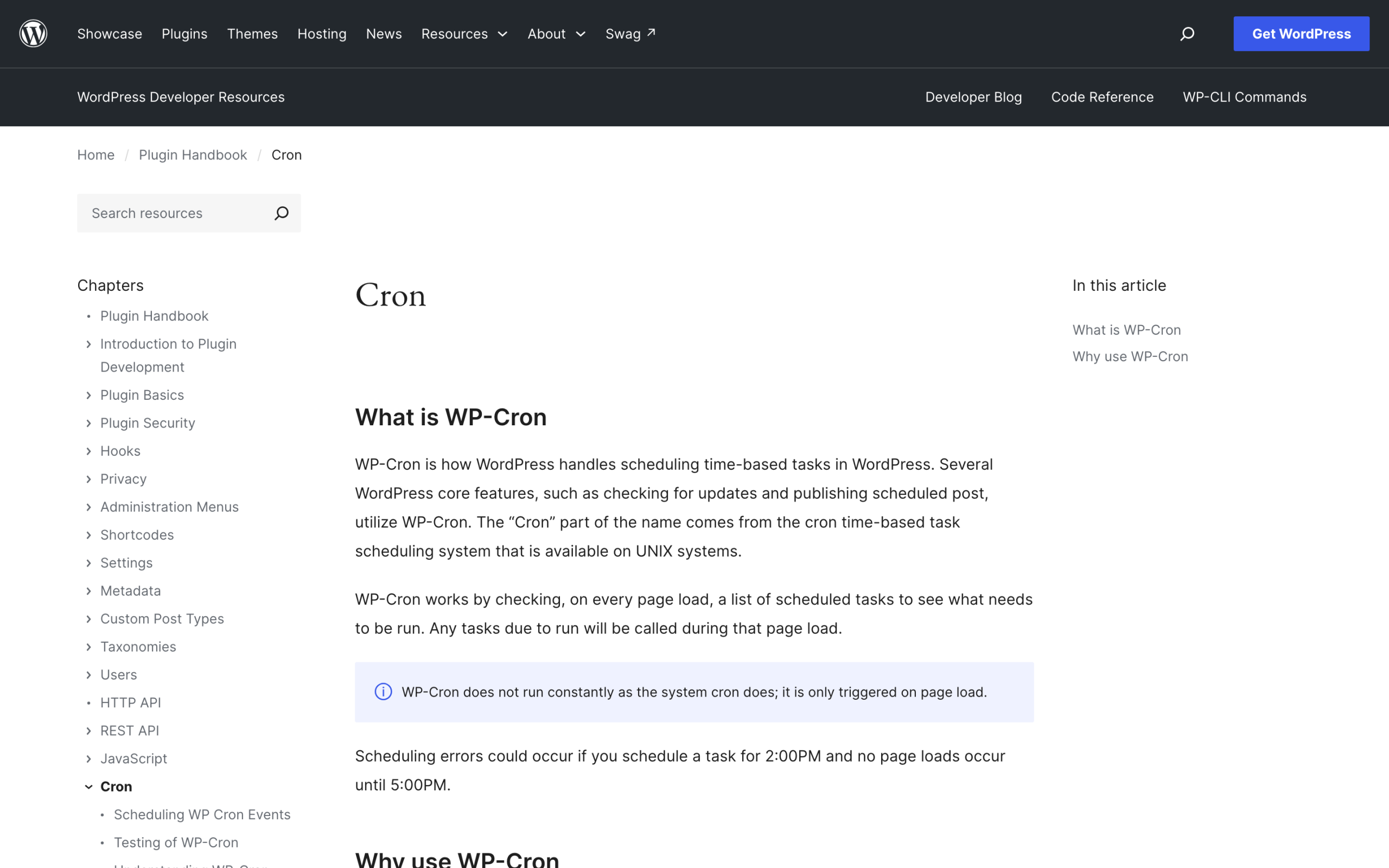Expand the Shortcodes chapter chevron
The width and height of the screenshot is (1389, 868).
(88, 535)
